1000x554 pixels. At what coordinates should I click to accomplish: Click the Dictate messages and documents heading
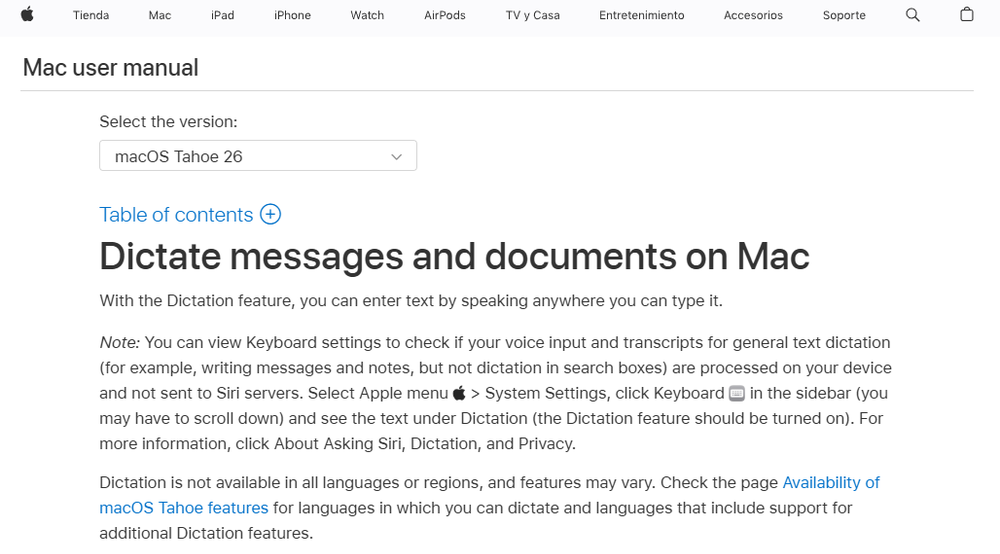click(x=454, y=256)
